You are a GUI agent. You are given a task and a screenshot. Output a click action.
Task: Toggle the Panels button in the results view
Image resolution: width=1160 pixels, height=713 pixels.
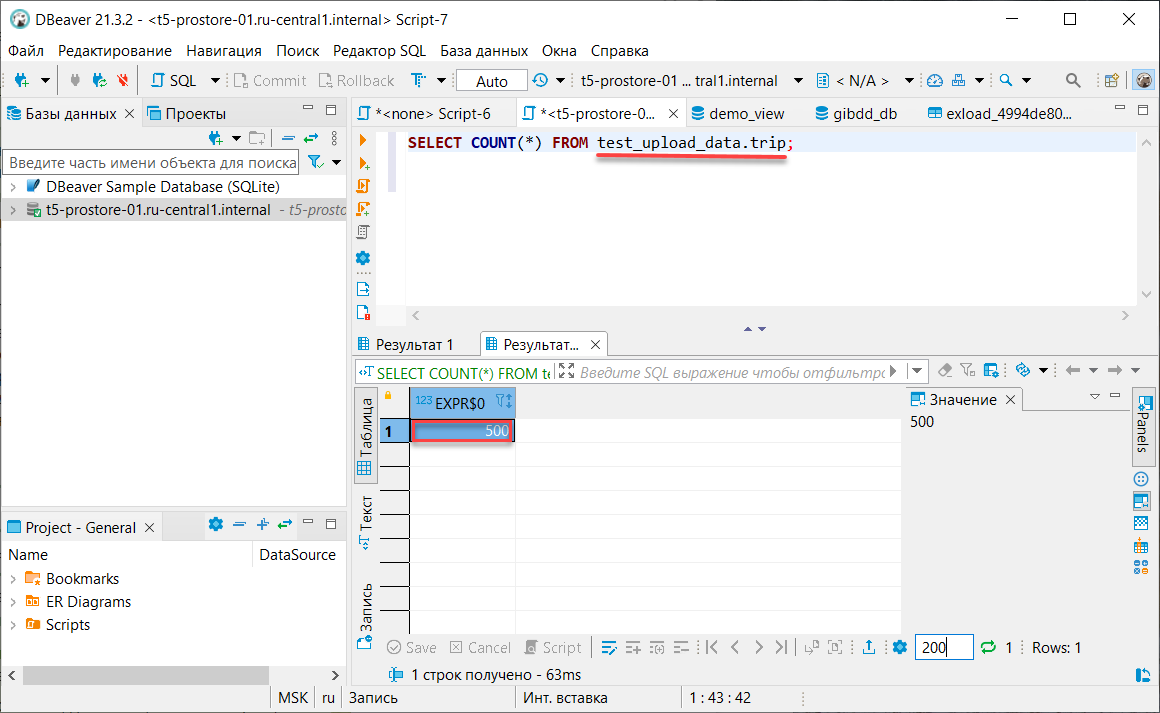tap(1144, 425)
